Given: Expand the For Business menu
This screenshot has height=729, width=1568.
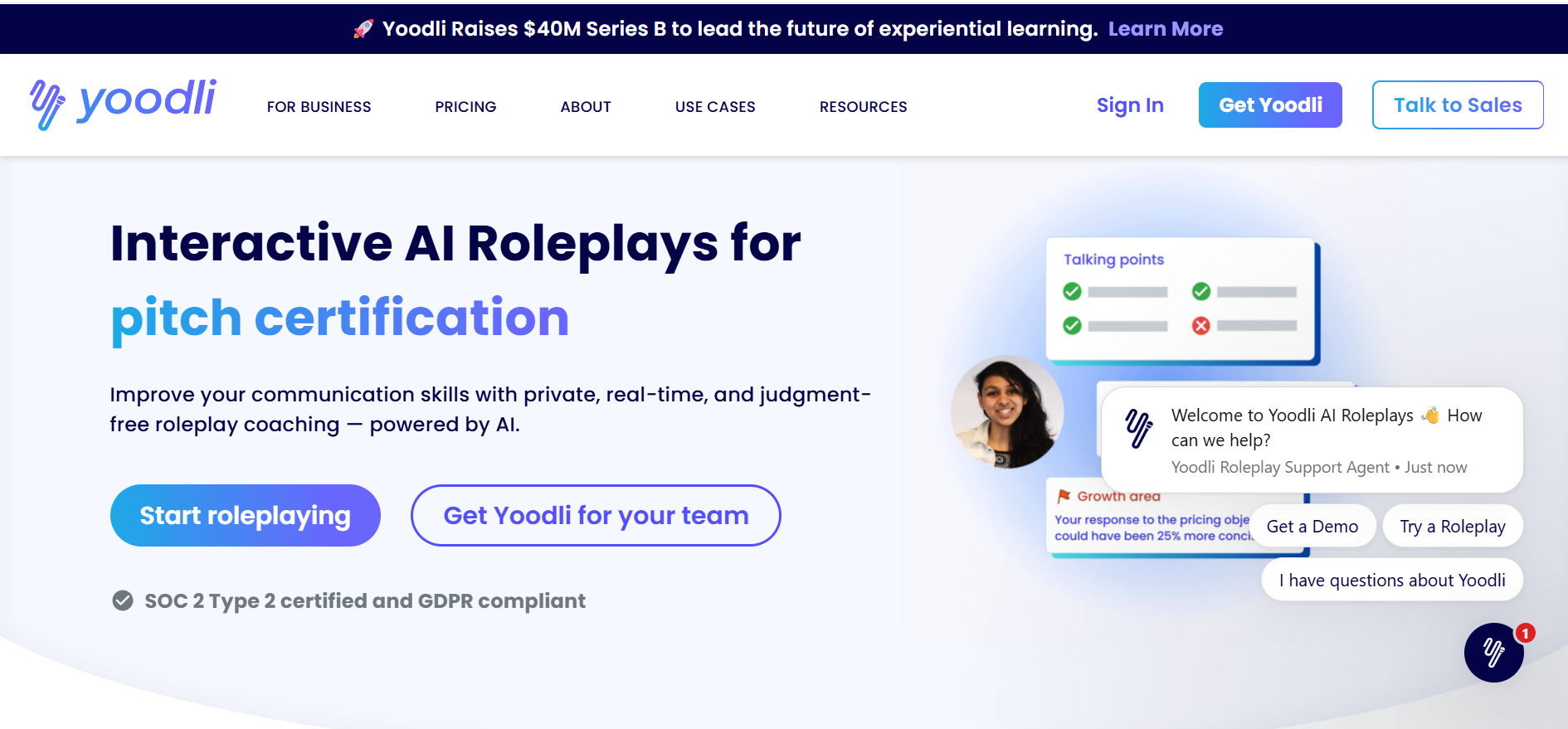Looking at the screenshot, I should click(x=319, y=107).
